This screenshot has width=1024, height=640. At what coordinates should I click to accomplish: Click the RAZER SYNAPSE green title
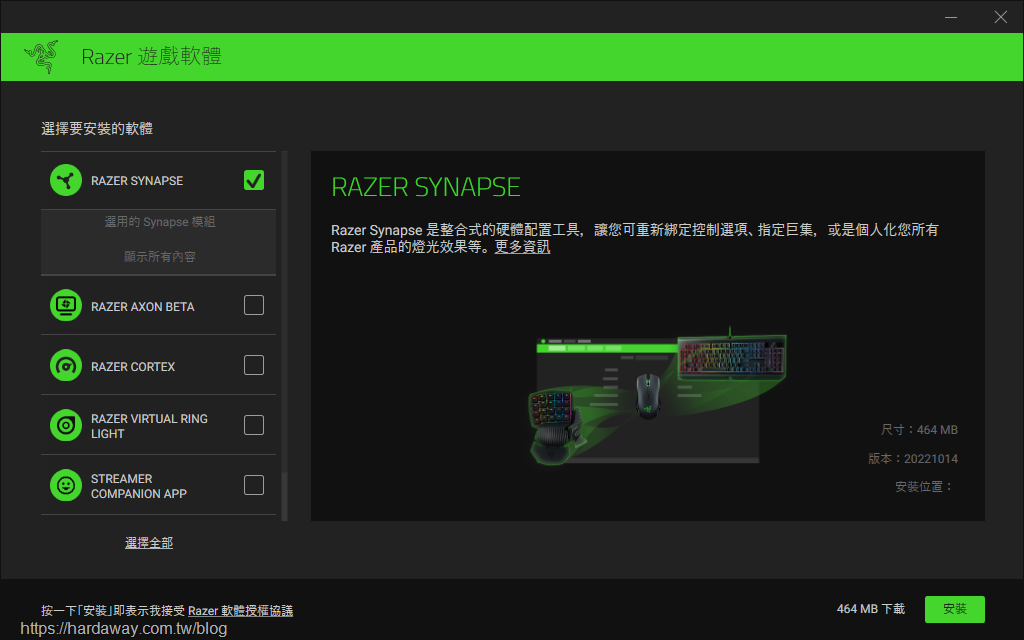[x=426, y=187]
